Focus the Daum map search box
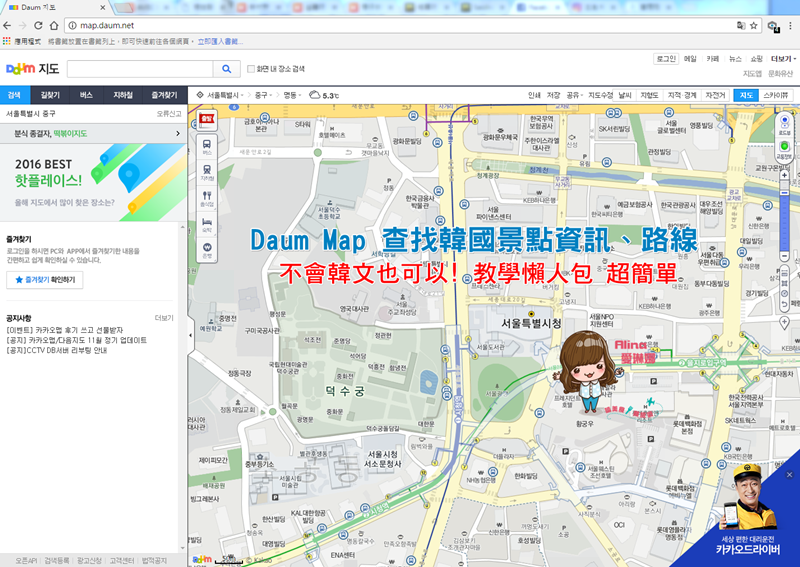This screenshot has height=567, width=800. pos(140,69)
